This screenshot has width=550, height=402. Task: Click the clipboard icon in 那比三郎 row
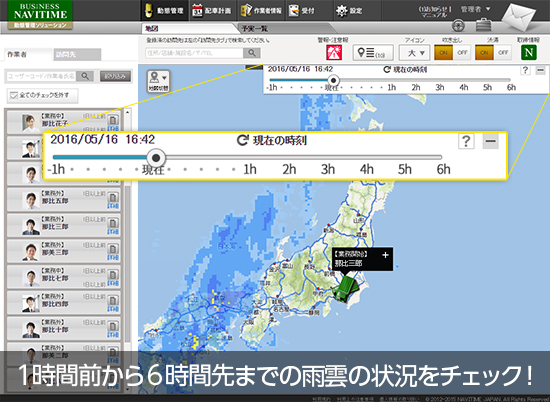(x=113, y=223)
